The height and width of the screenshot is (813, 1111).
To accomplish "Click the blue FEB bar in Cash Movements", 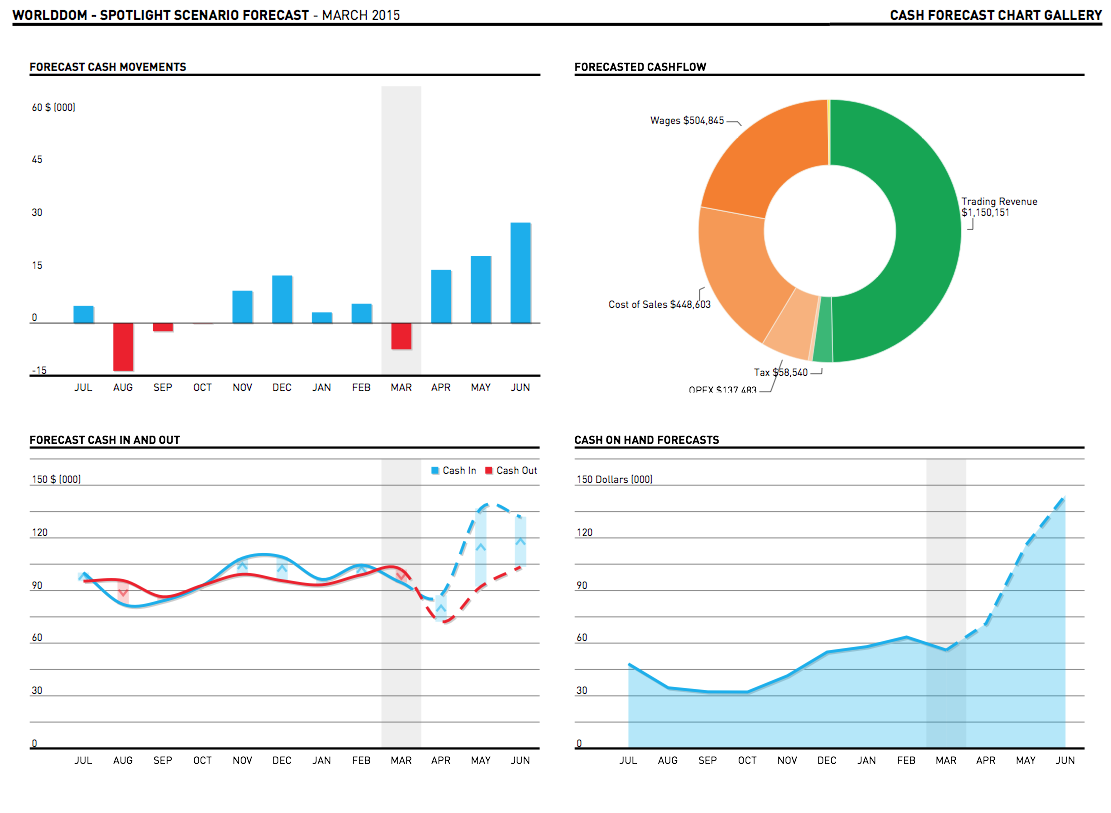I will pos(361,313).
